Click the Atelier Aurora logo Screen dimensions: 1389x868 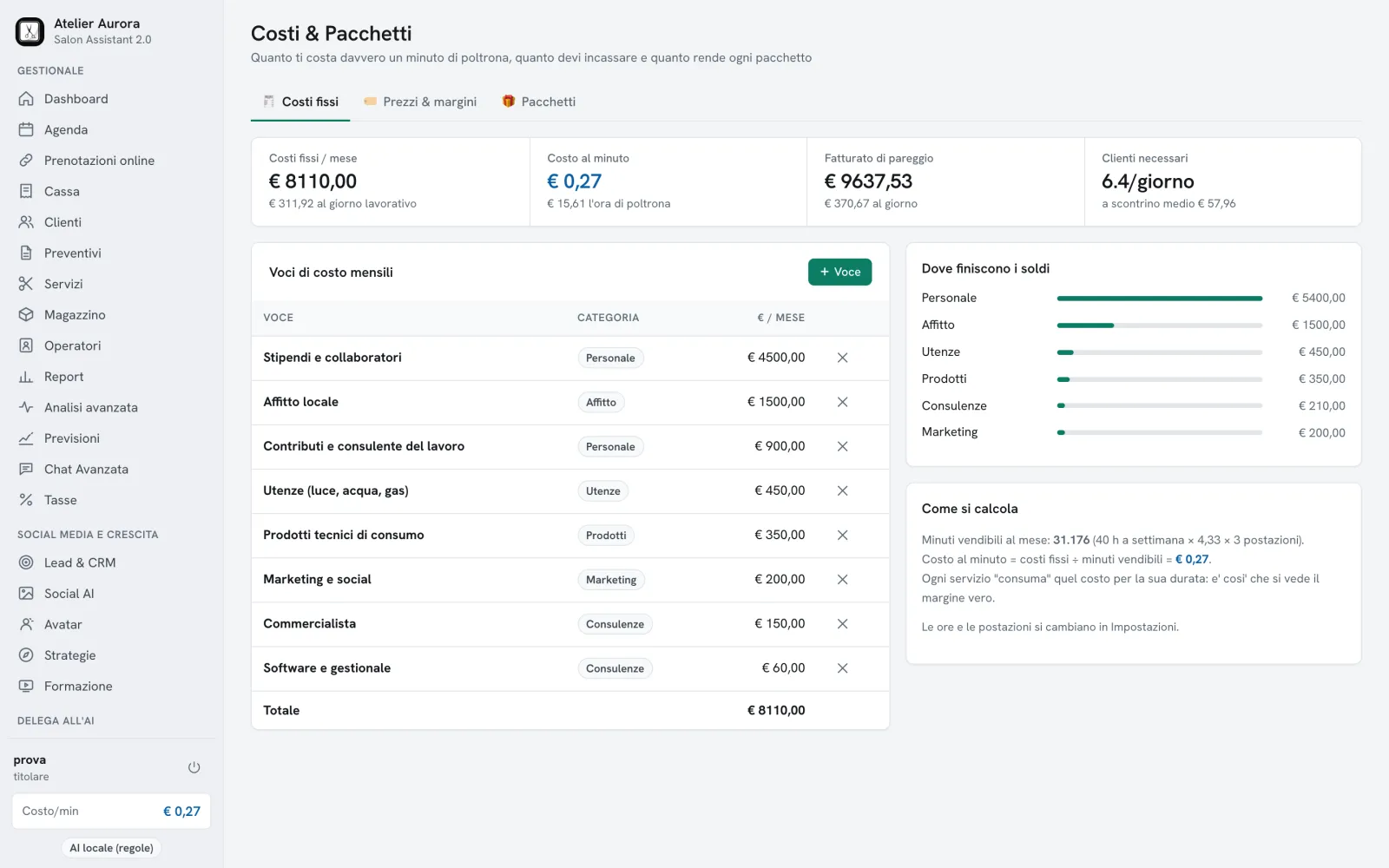click(30, 32)
